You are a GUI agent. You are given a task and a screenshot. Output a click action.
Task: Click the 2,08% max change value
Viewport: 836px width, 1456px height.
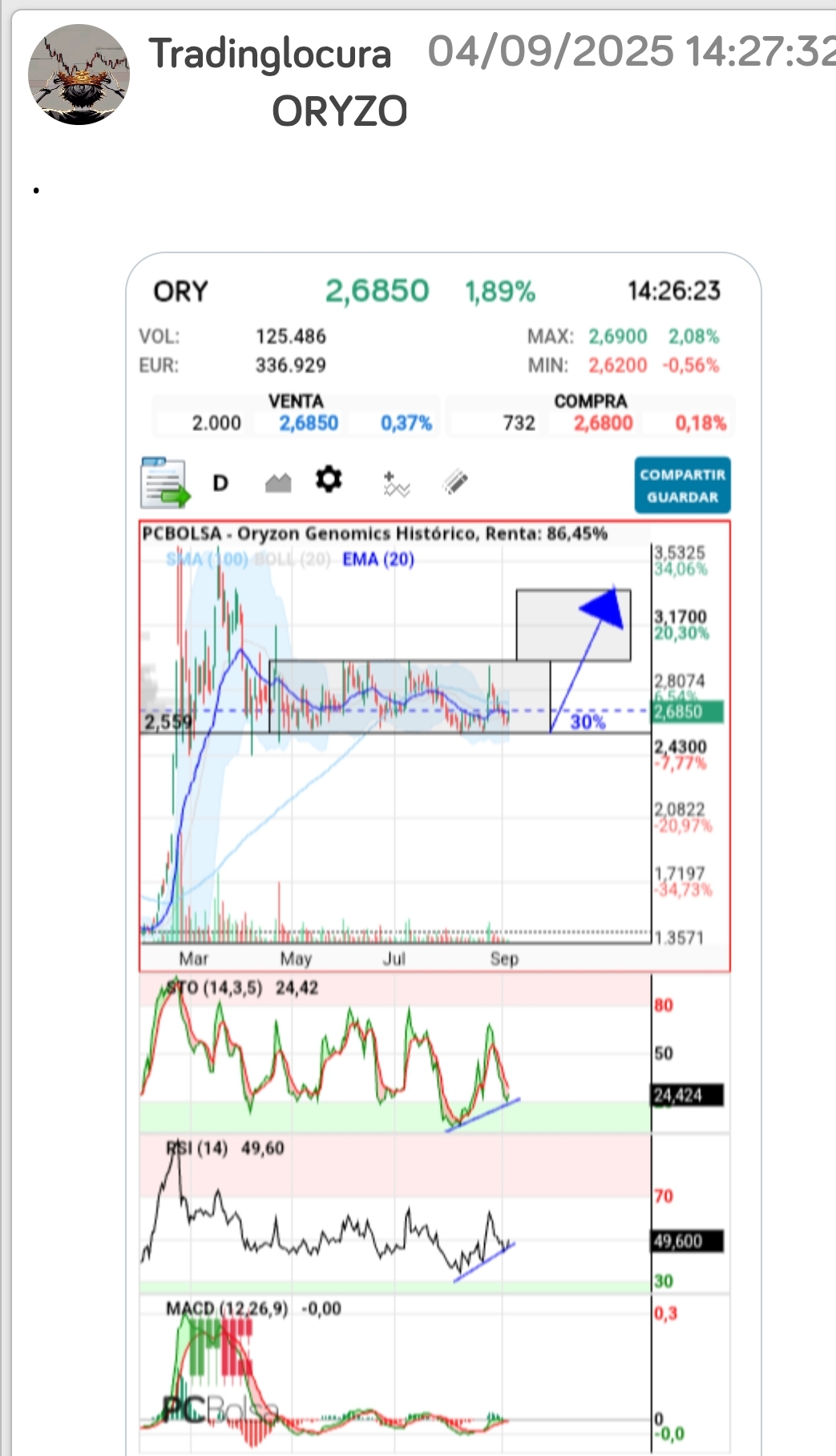click(694, 337)
